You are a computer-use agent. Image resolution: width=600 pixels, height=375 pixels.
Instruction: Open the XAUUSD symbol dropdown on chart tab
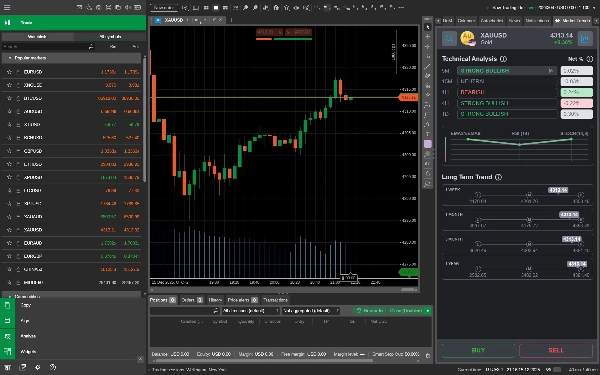[188, 20]
